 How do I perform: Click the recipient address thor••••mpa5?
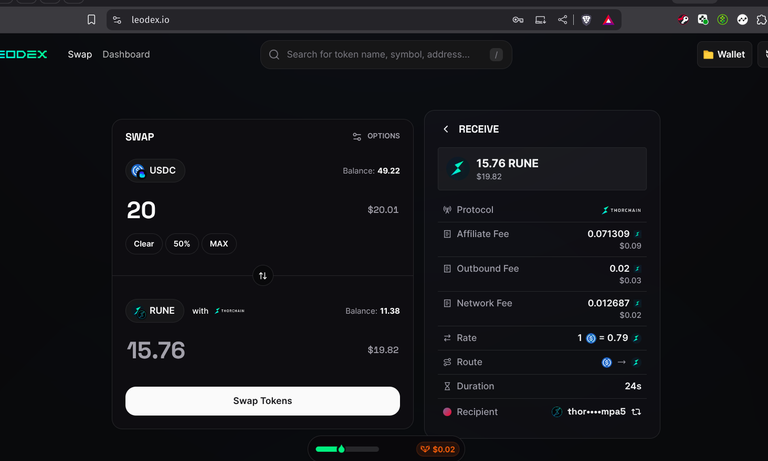(x=596, y=412)
